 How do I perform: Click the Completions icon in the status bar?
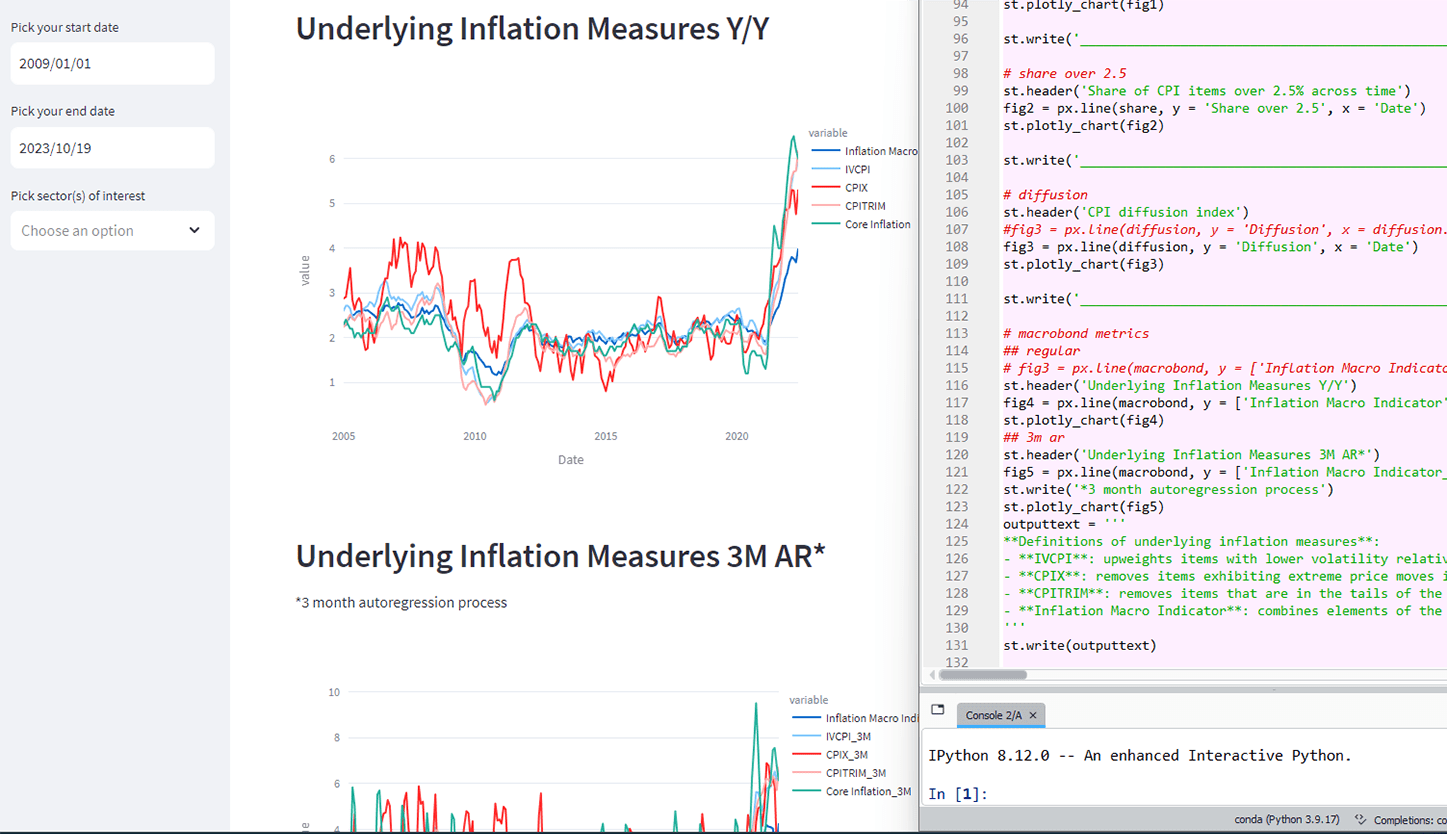tap(1360, 818)
